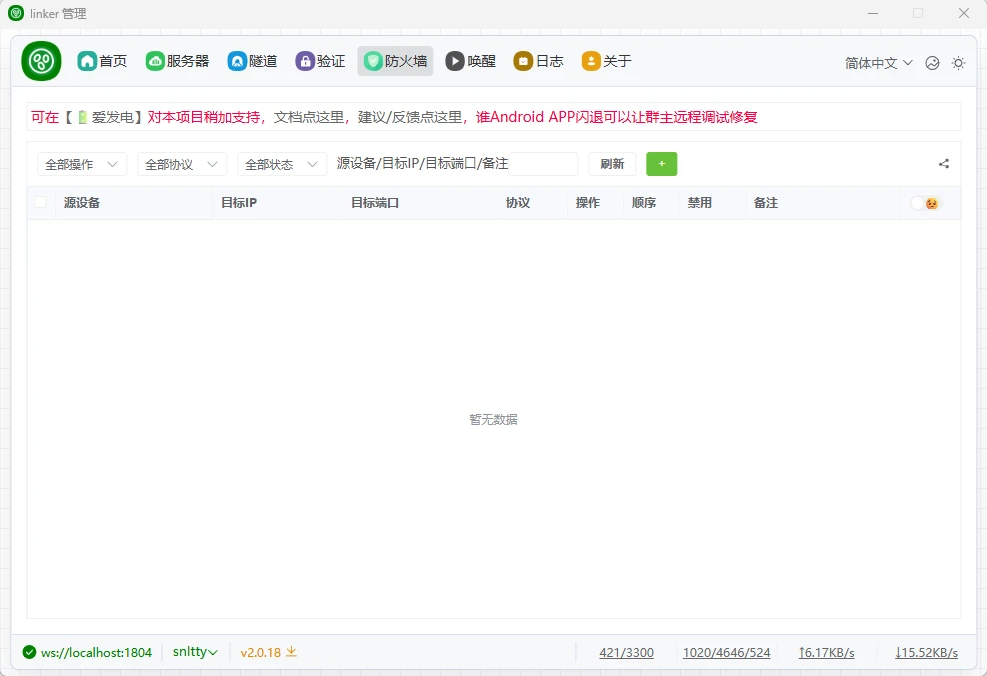Image resolution: width=987 pixels, height=676 pixels.
Task: Click the v2.0.18 version label
Action: point(261,653)
